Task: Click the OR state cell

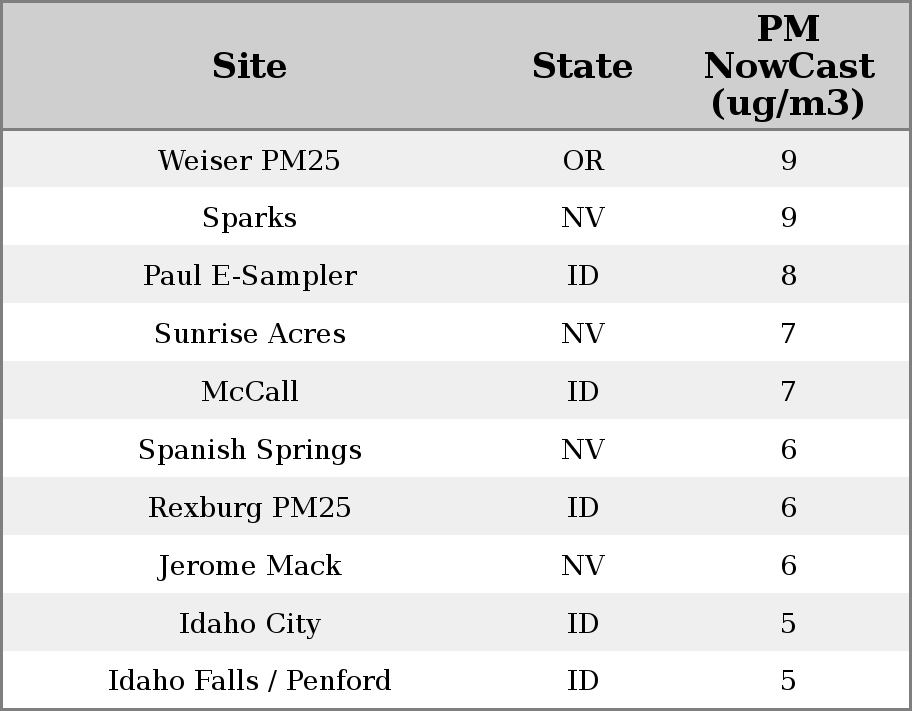Action: click(x=583, y=161)
